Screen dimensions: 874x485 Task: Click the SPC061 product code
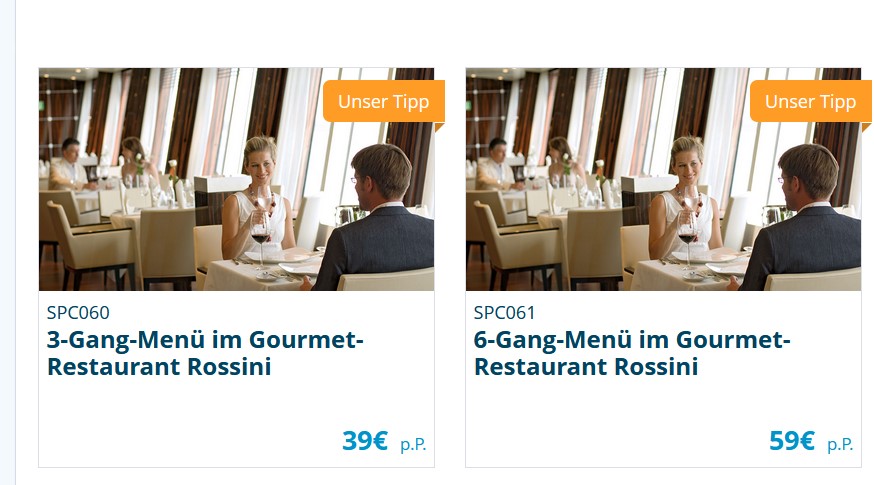point(504,313)
